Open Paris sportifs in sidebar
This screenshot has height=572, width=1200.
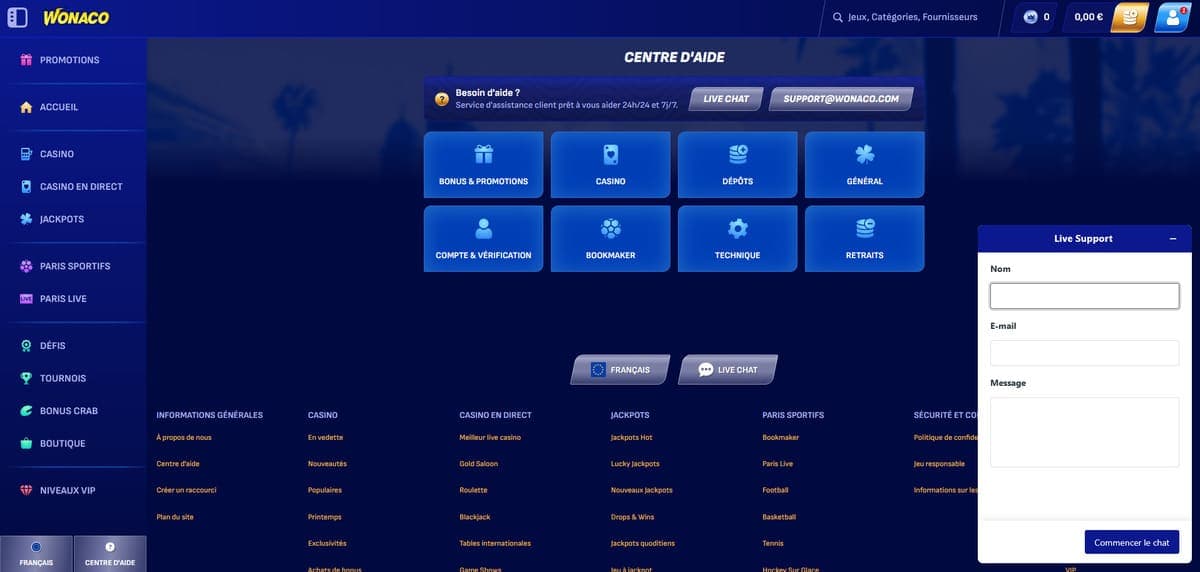73,266
